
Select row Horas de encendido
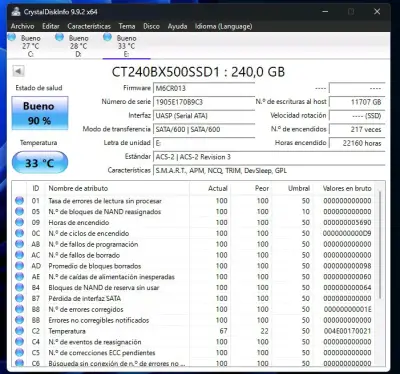(193, 222)
